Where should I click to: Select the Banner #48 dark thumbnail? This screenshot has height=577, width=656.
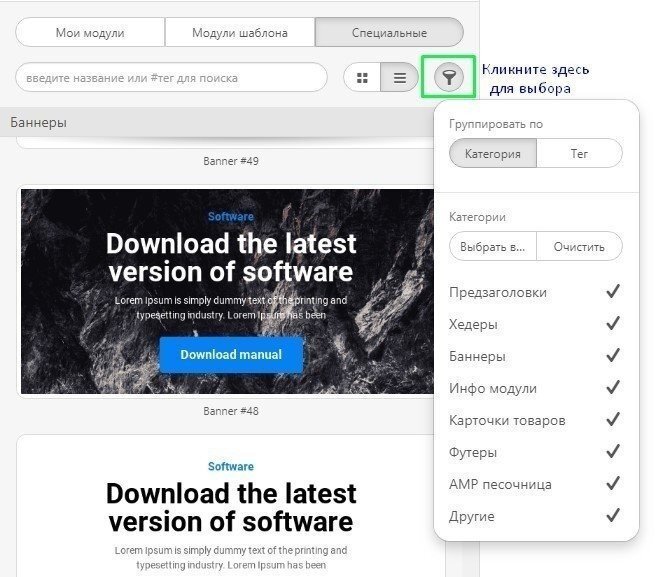pos(230,291)
